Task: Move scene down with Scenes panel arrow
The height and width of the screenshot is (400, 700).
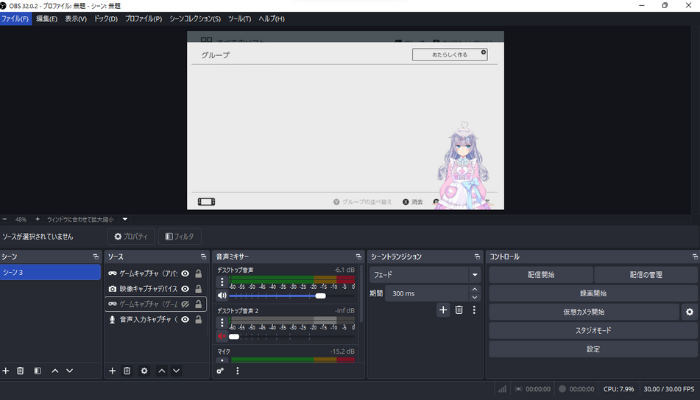Action: [70, 371]
